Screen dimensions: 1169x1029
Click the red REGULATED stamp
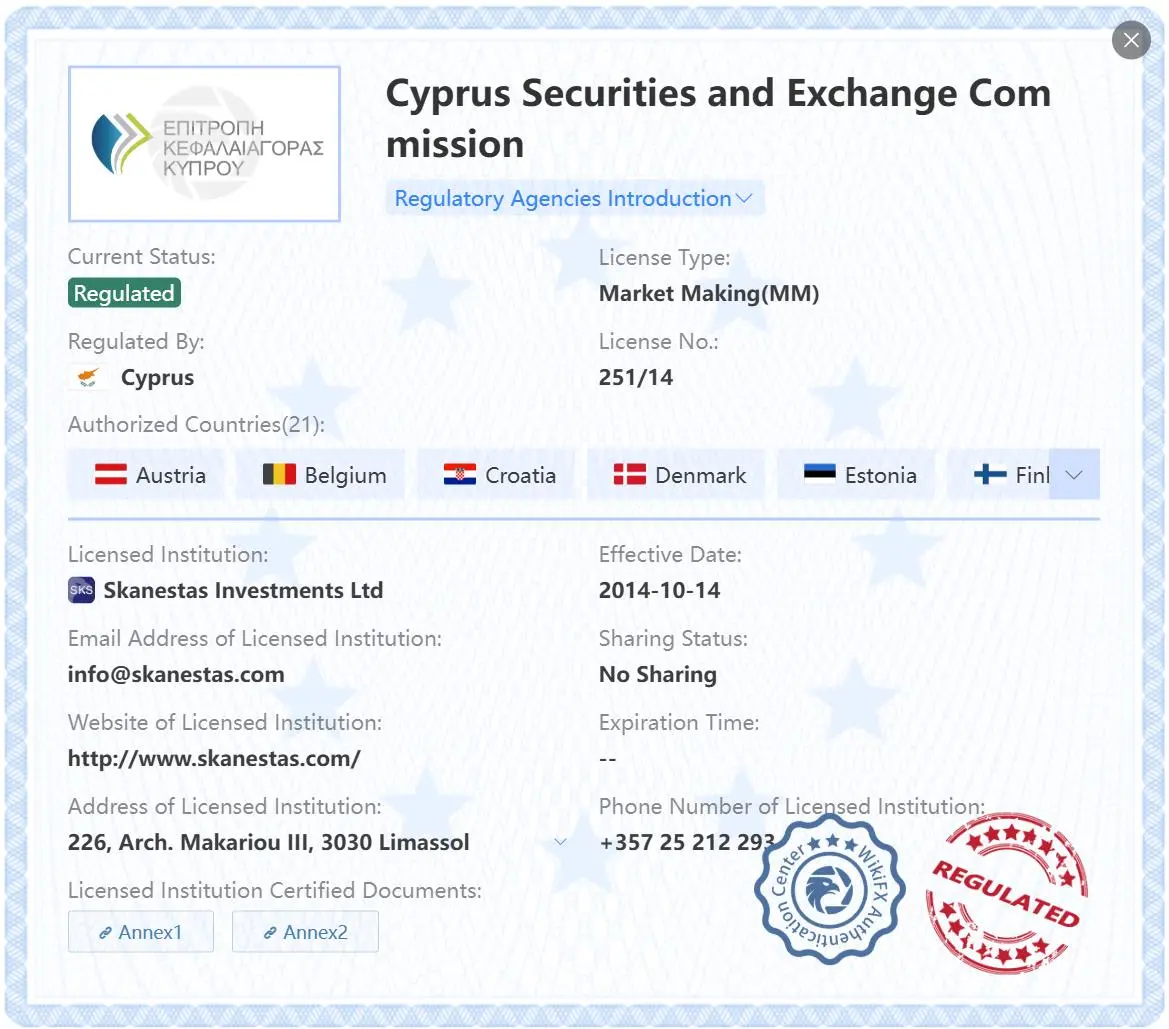click(1006, 893)
